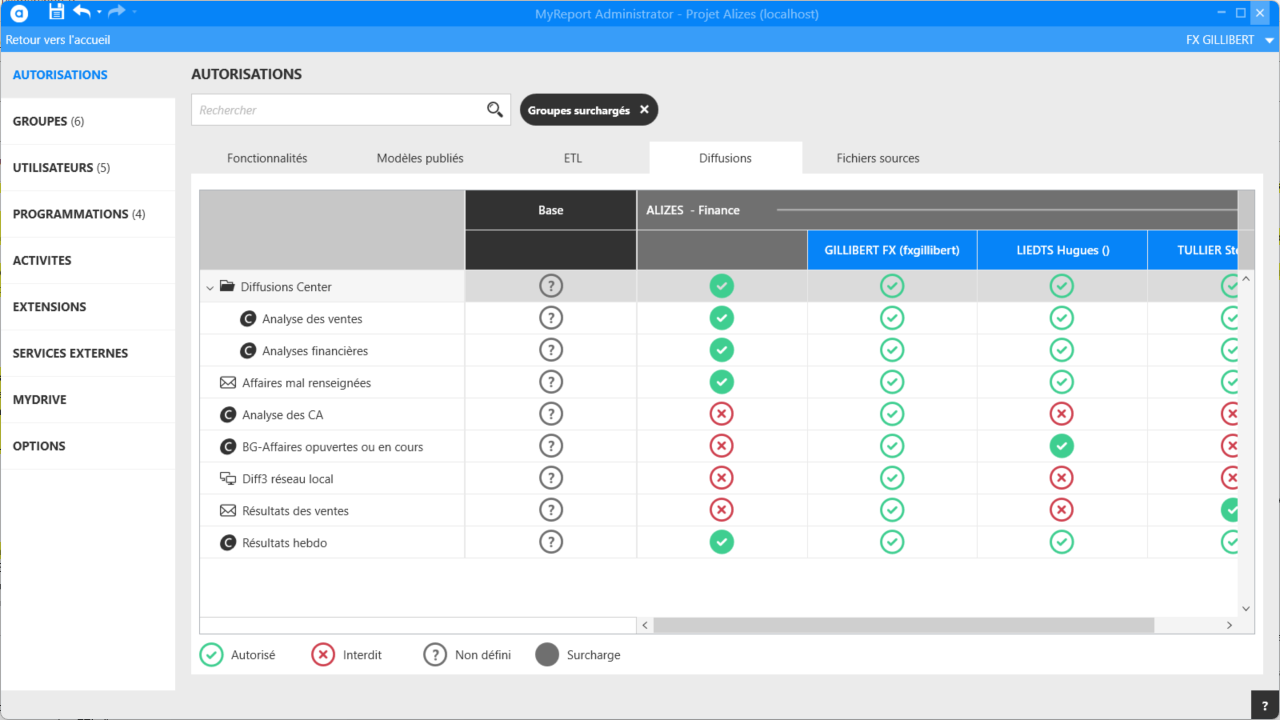Click the Analyse des ventes diffusion icon
The height and width of the screenshot is (720, 1280).
249,319
